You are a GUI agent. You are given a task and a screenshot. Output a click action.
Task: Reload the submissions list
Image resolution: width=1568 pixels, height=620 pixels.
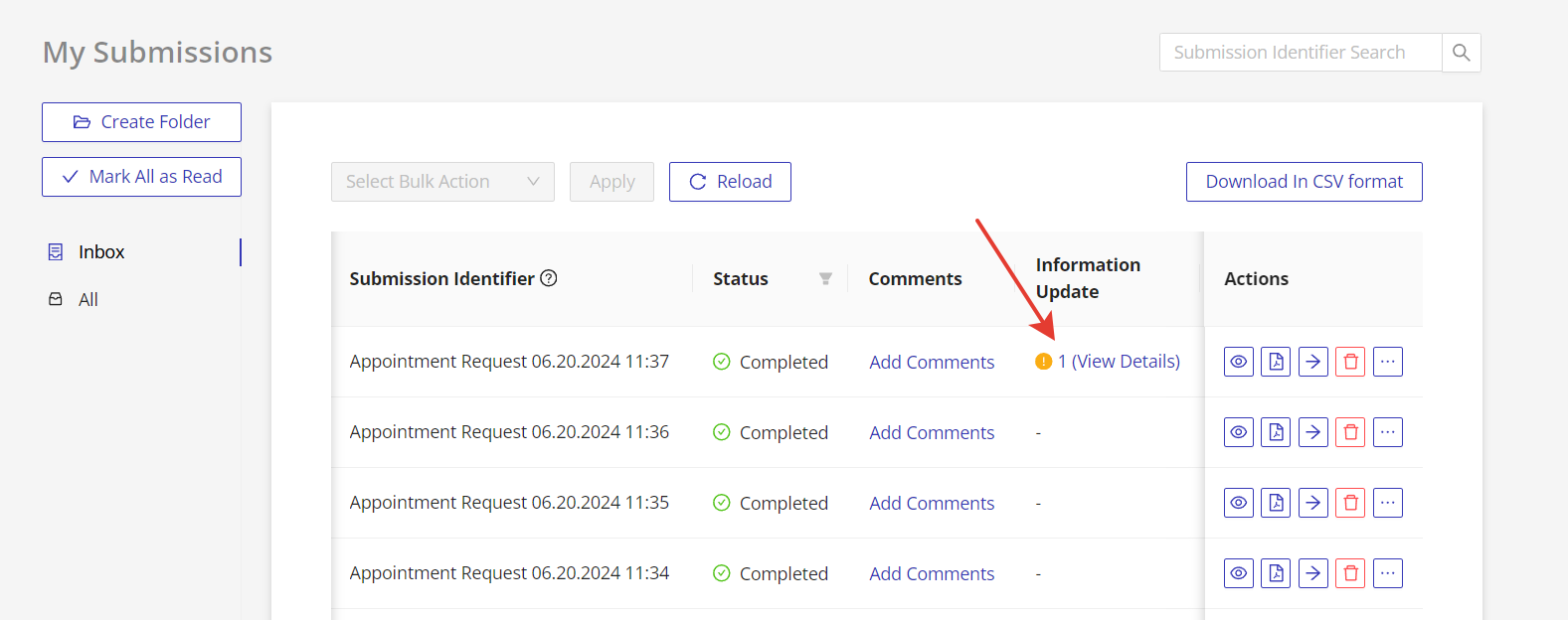tap(730, 182)
